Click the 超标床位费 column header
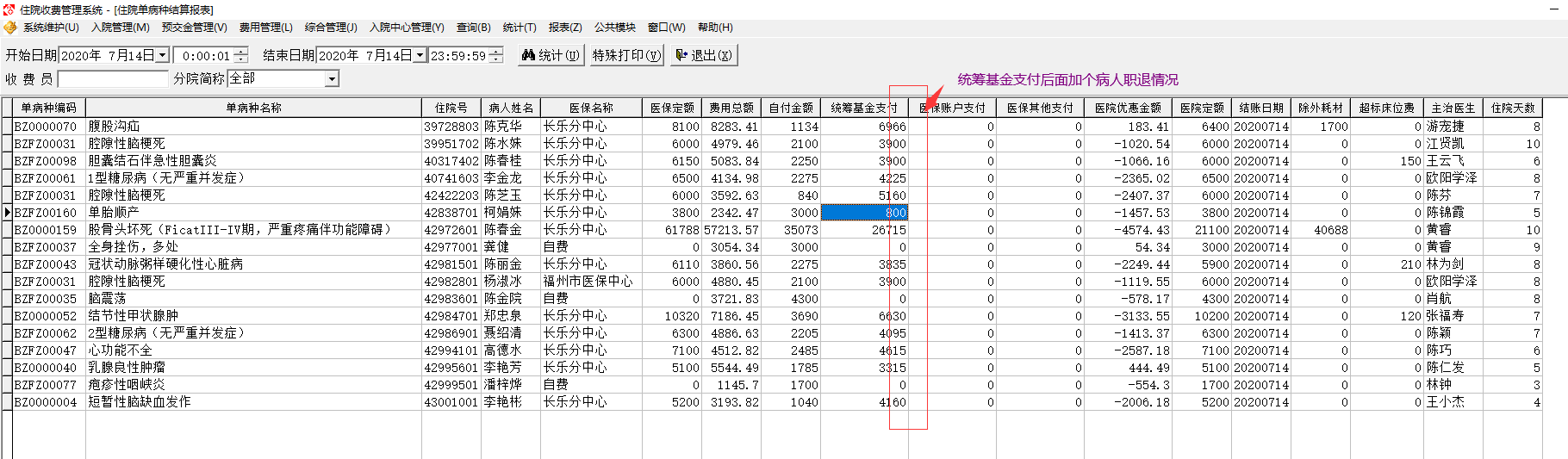 (x=1387, y=108)
